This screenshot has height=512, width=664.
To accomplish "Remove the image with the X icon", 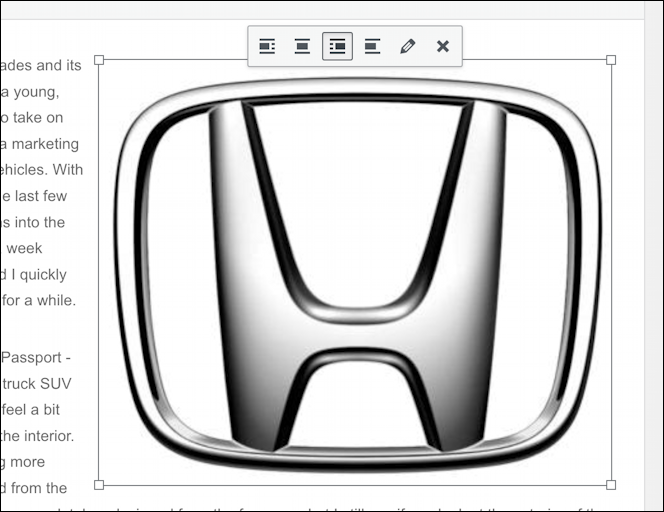I will point(443,46).
